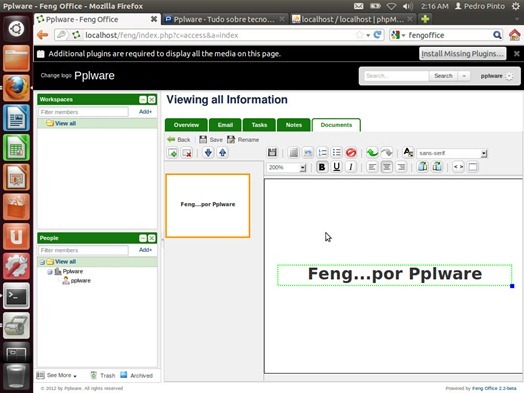This screenshot has width=524, height=393.
Task: Click the red circular link icon
Action: [x=351, y=153]
